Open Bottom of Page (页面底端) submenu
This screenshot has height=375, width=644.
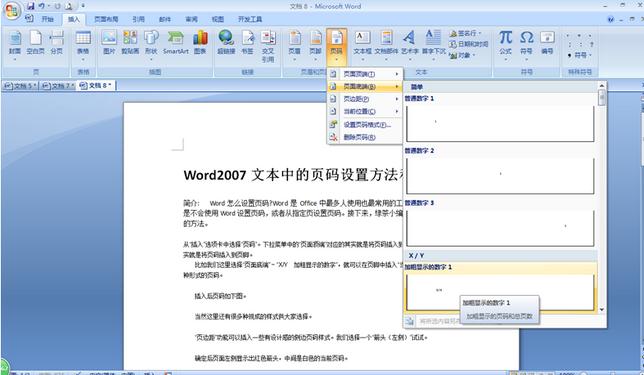[x=364, y=87]
